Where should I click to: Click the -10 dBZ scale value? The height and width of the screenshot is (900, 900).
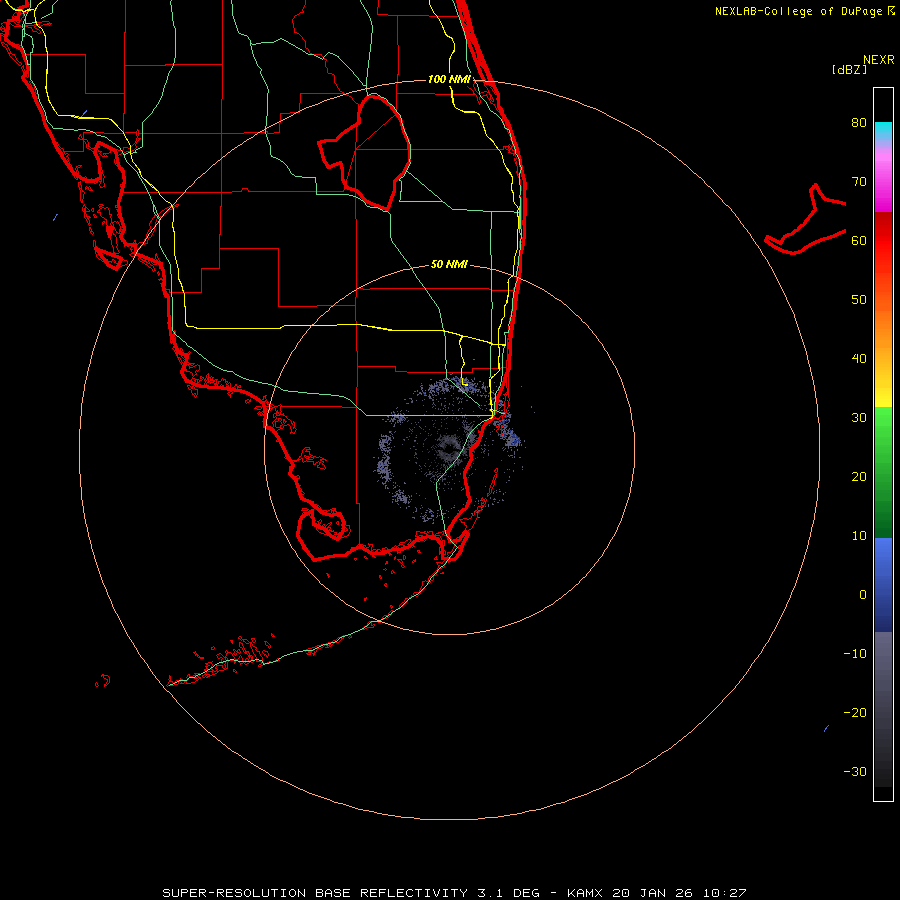point(855,654)
